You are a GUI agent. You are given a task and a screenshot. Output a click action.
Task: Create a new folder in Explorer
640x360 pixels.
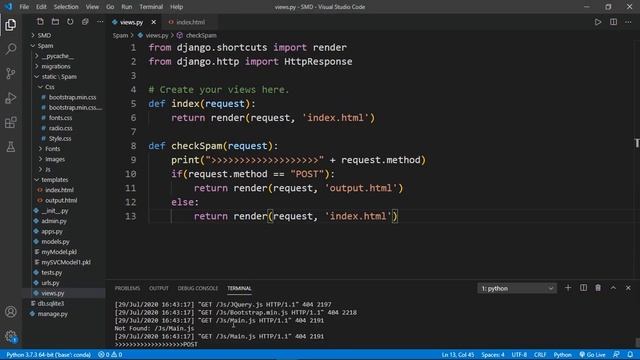pyautogui.click(x=55, y=22)
